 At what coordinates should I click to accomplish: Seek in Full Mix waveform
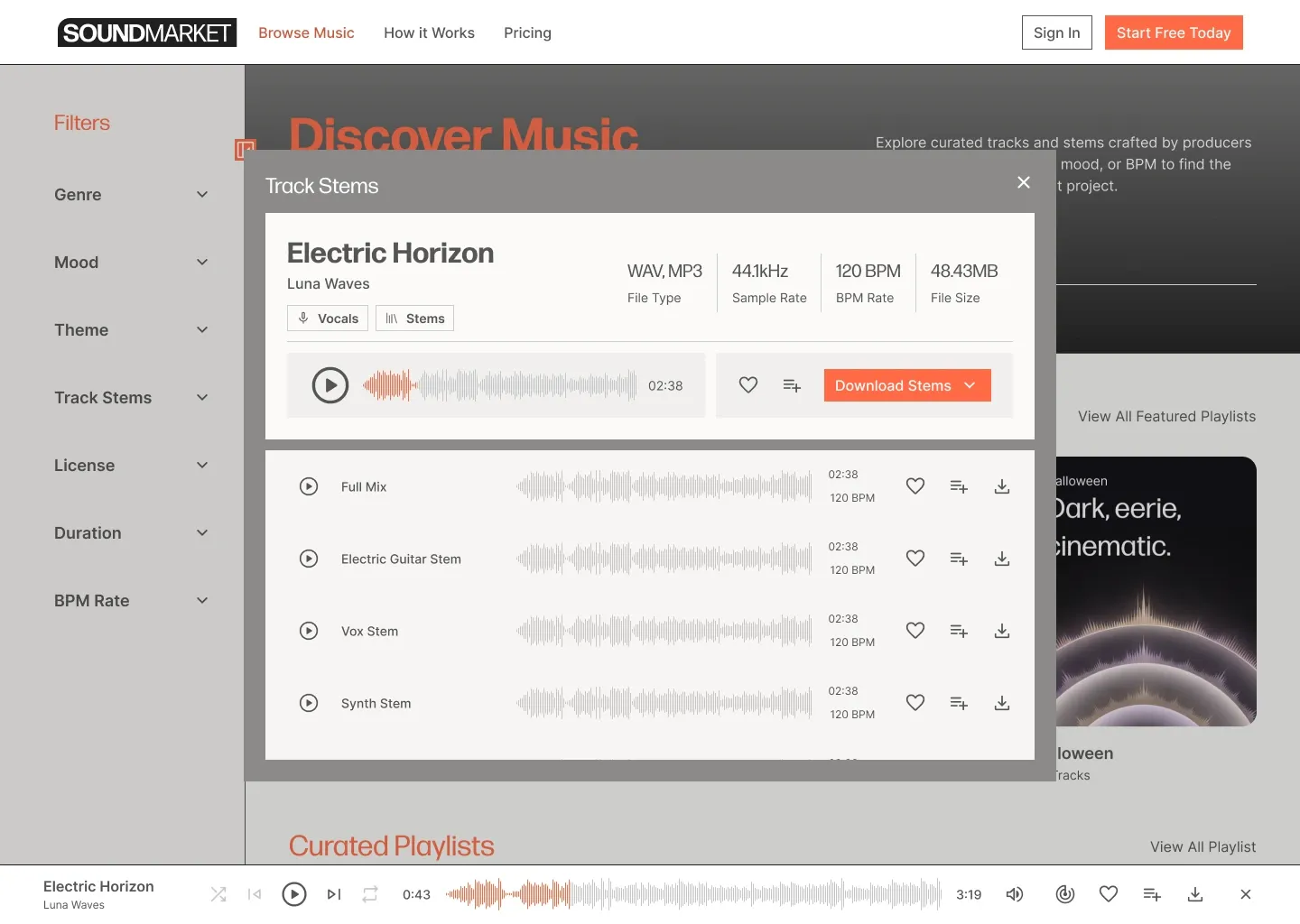point(664,486)
